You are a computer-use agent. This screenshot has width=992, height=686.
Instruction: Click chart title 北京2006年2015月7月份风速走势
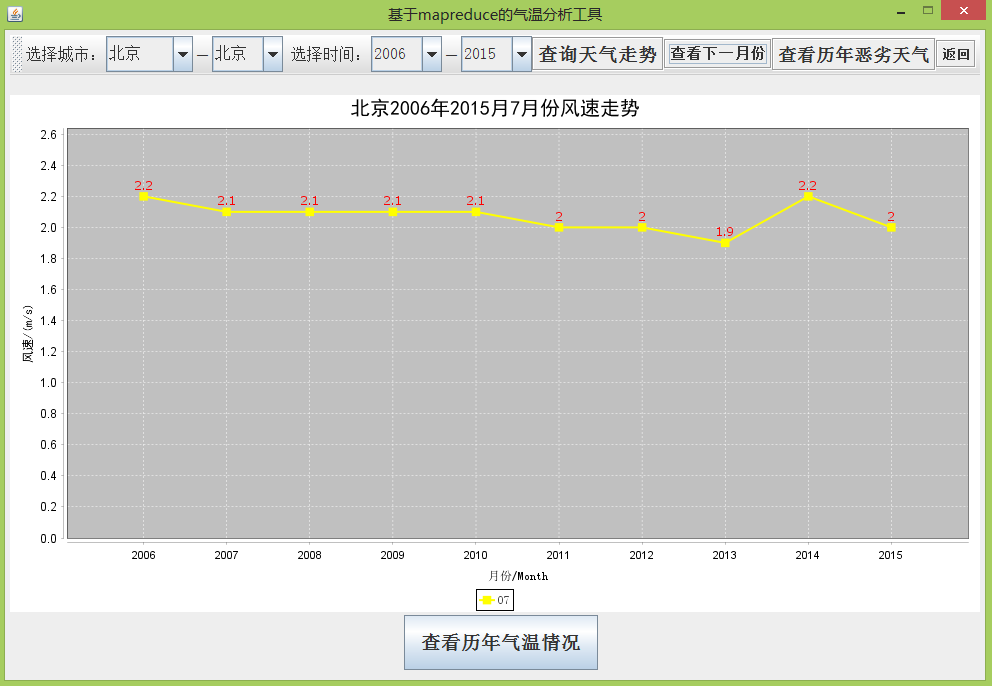point(495,108)
